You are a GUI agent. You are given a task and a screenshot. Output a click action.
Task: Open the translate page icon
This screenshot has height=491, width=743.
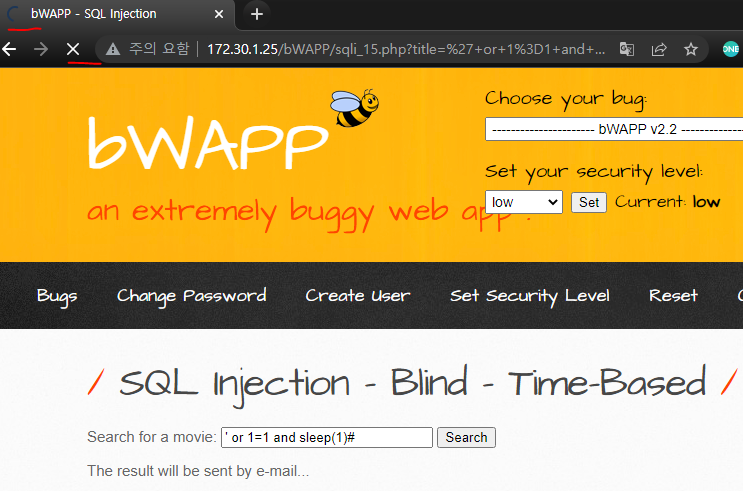pyautogui.click(x=626, y=49)
